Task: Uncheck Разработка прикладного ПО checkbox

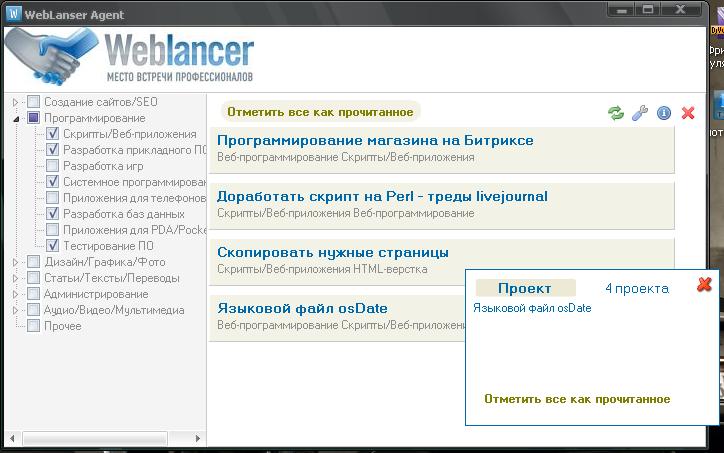Action: pos(53,150)
